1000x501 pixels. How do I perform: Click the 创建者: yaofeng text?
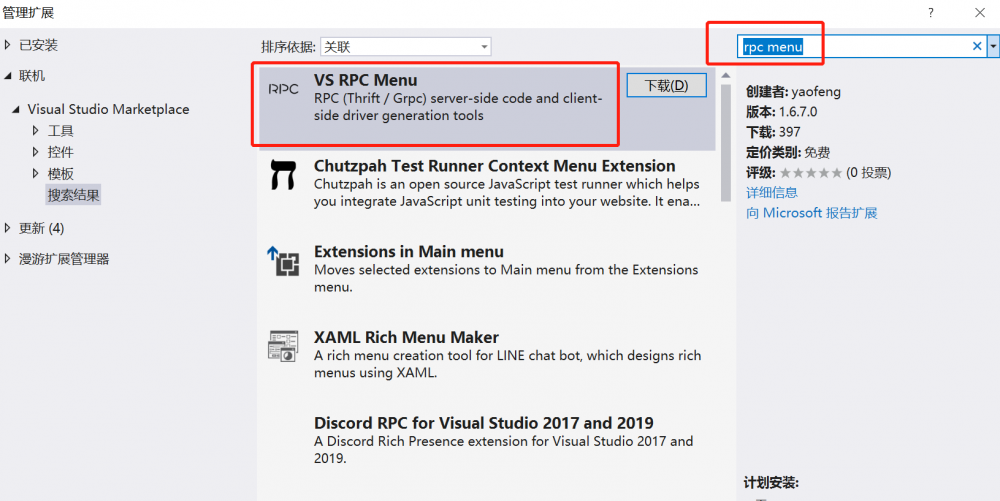(793, 92)
